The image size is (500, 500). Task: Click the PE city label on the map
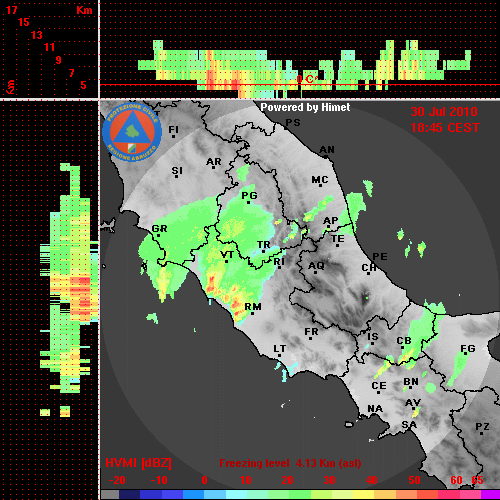tap(380, 256)
